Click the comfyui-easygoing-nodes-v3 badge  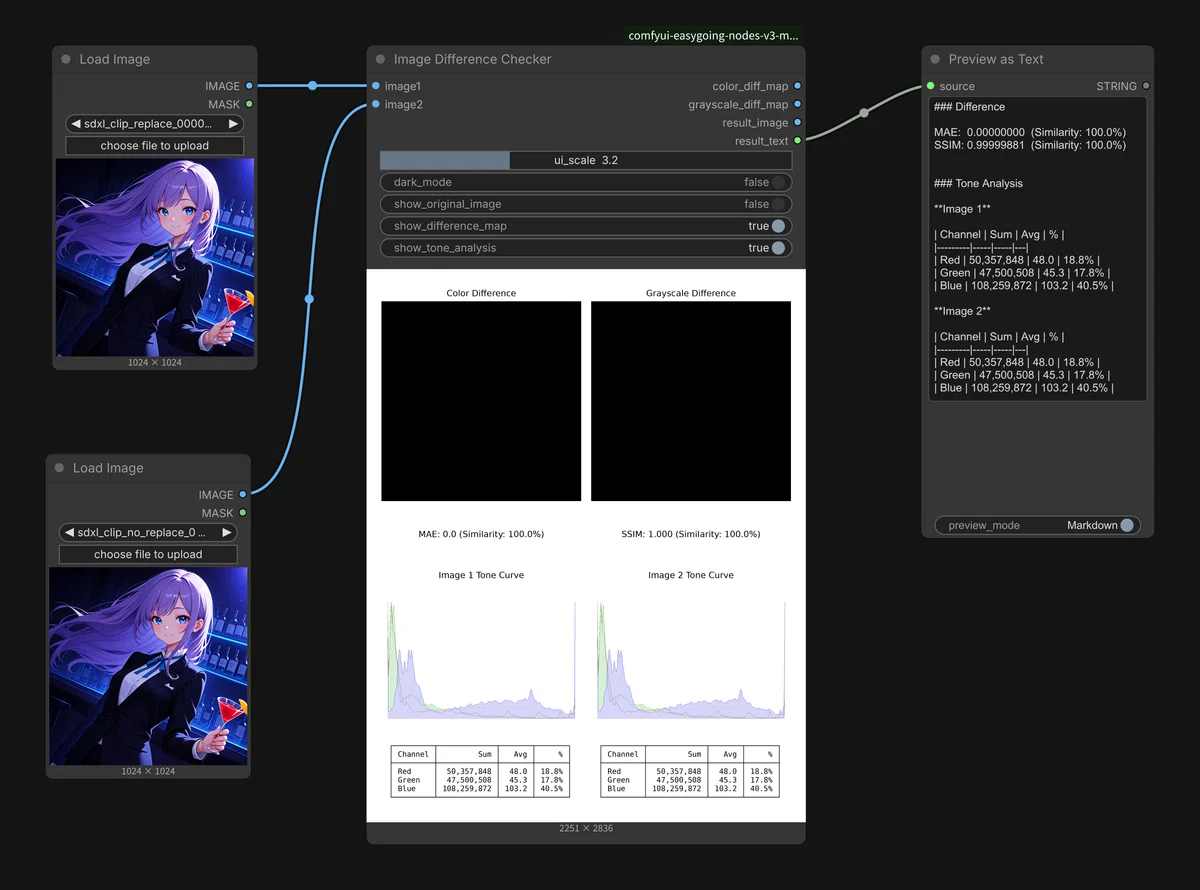(712, 36)
